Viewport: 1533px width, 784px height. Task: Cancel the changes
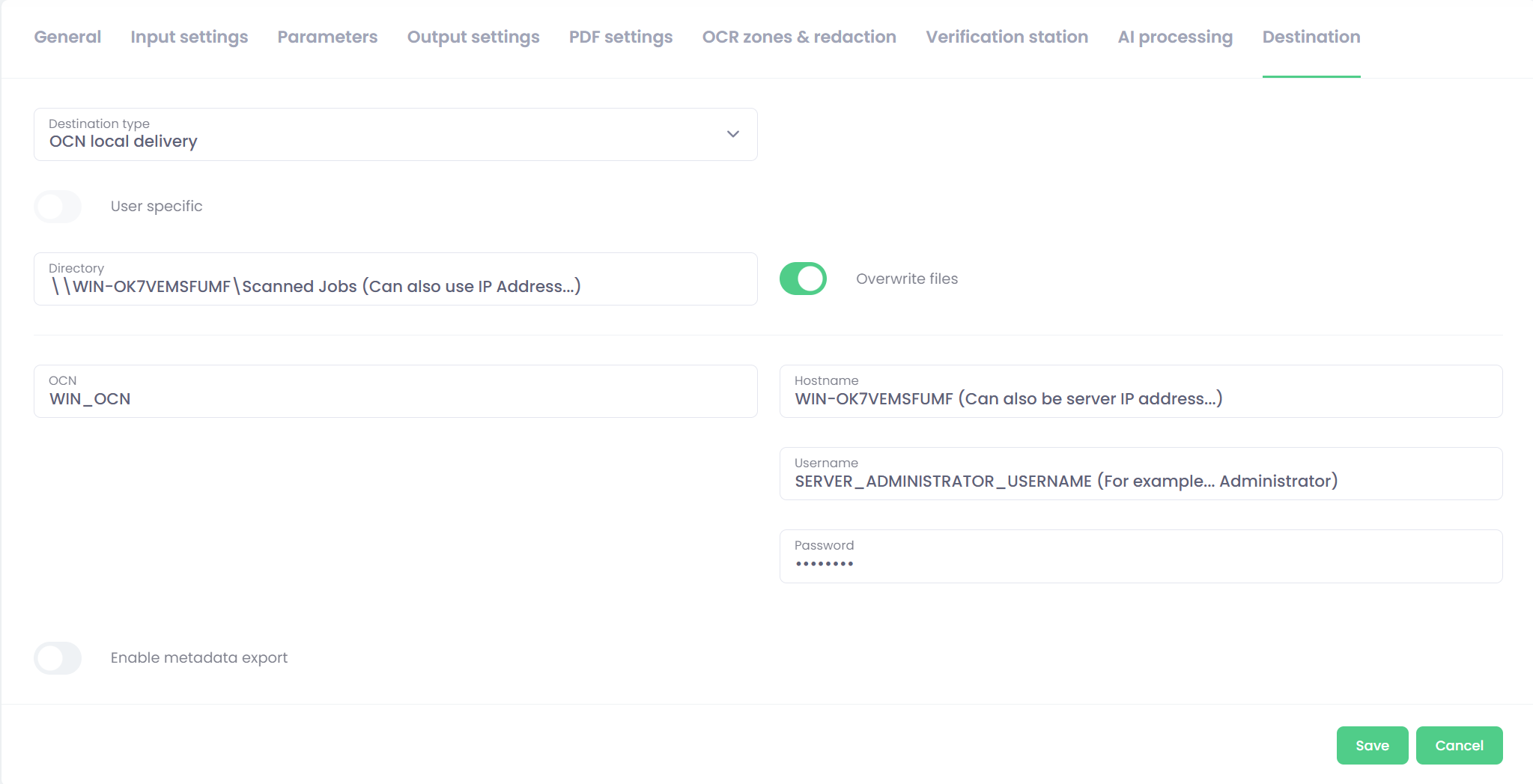tap(1459, 745)
